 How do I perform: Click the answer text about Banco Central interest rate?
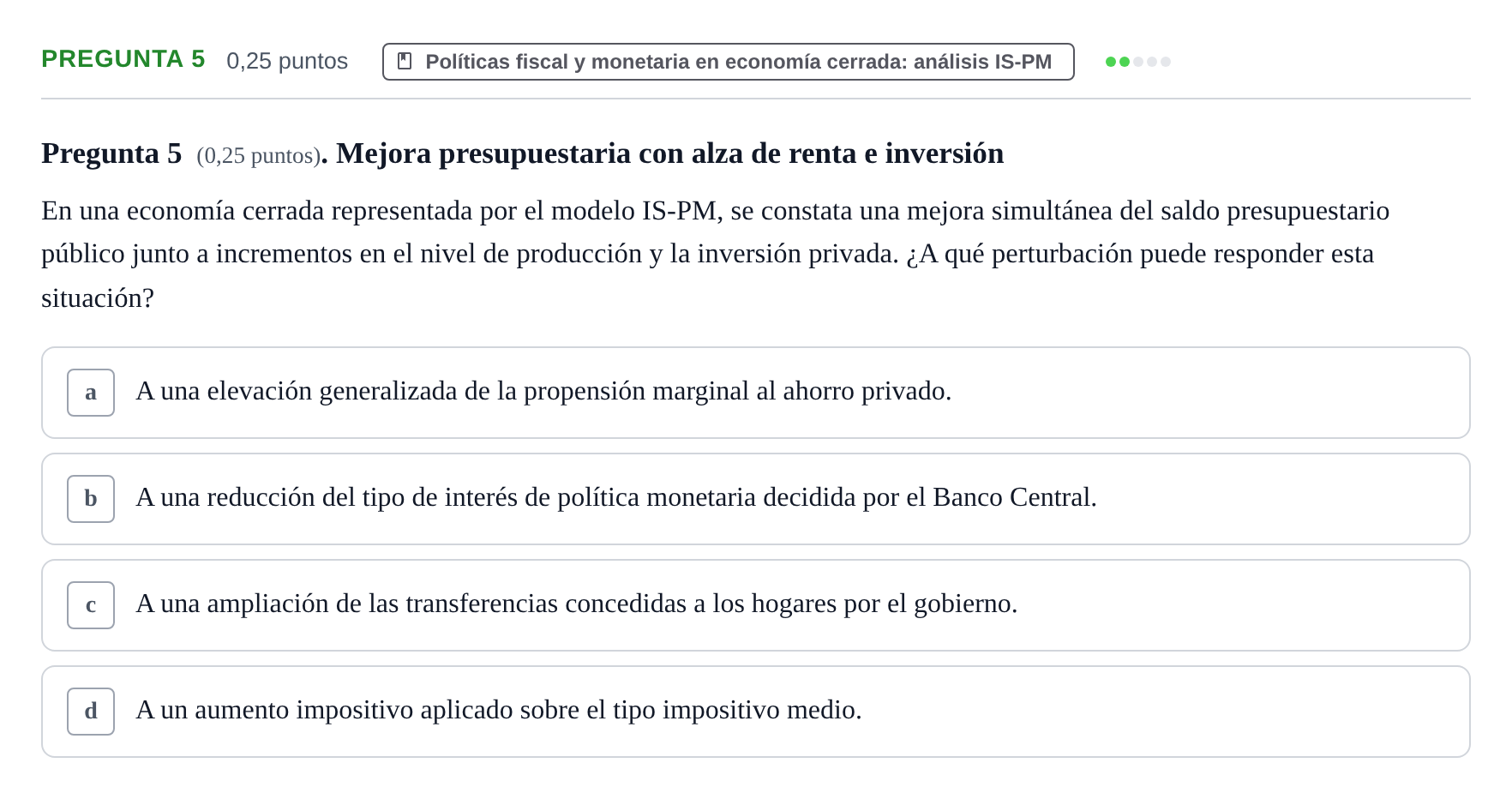pyautogui.click(x=616, y=497)
